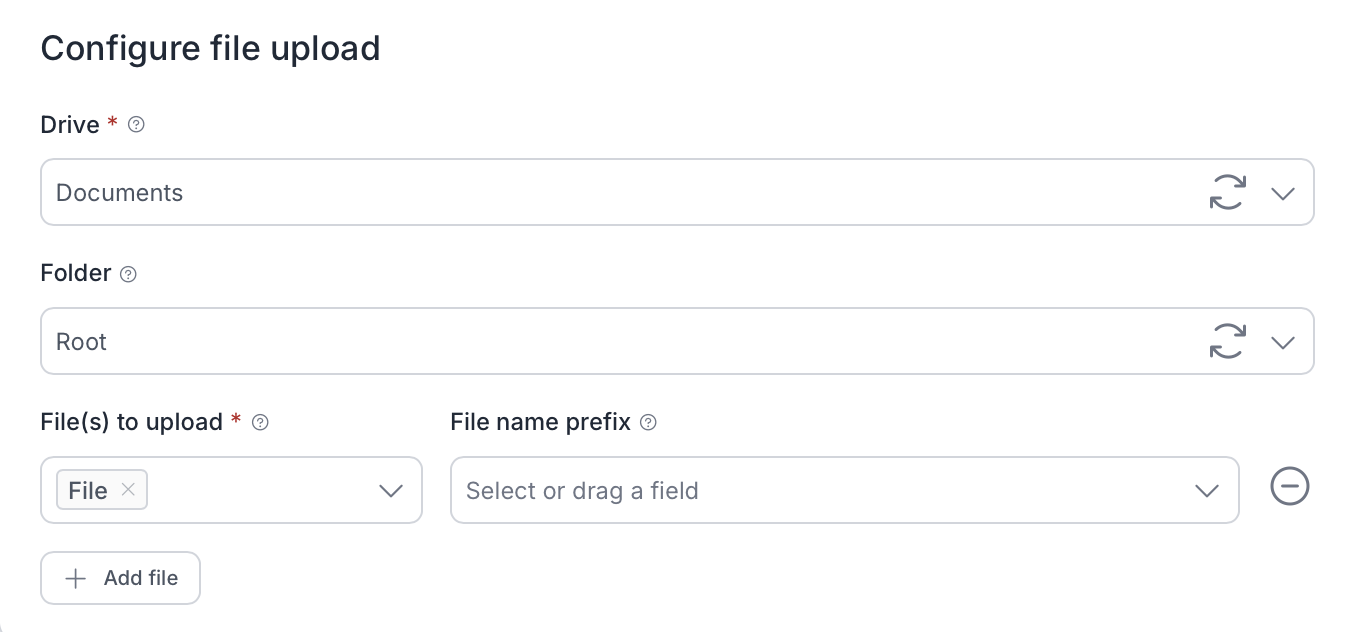Screen dimensions: 1350x632
Task: Click the Drive field label
Action: coord(70,125)
